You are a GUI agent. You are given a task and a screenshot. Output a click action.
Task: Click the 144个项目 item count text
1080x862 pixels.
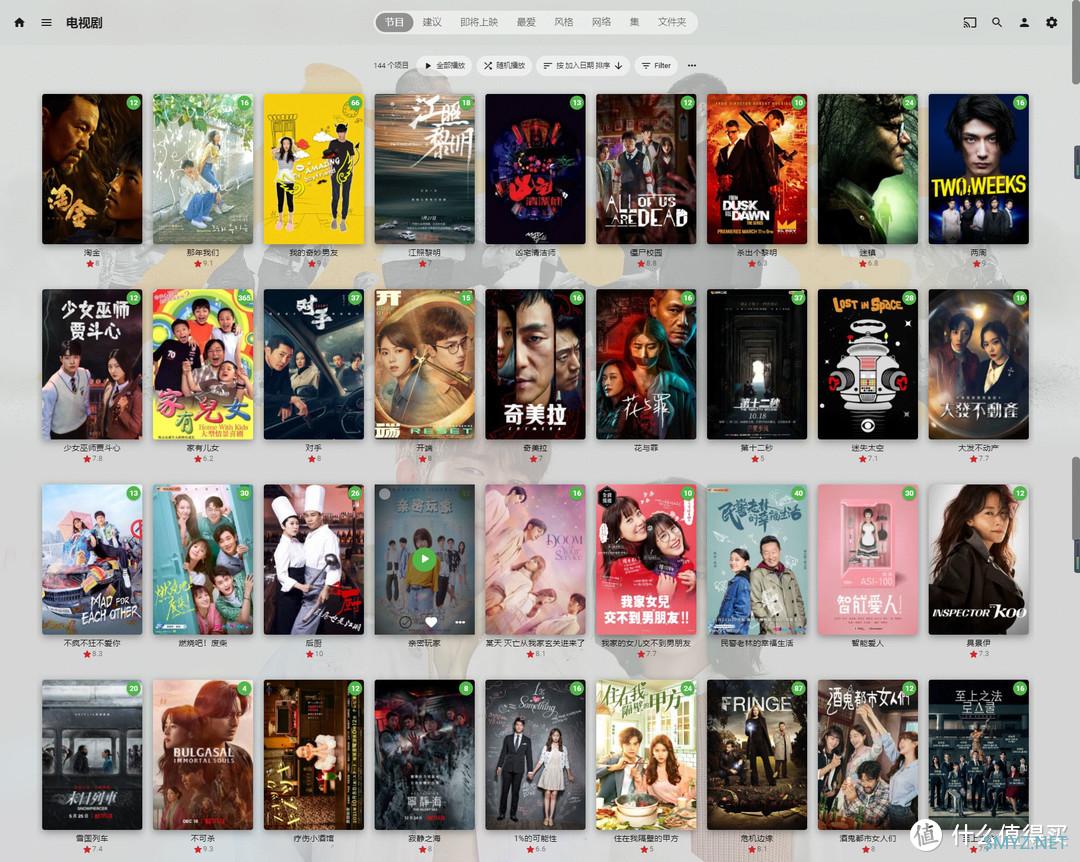391,65
